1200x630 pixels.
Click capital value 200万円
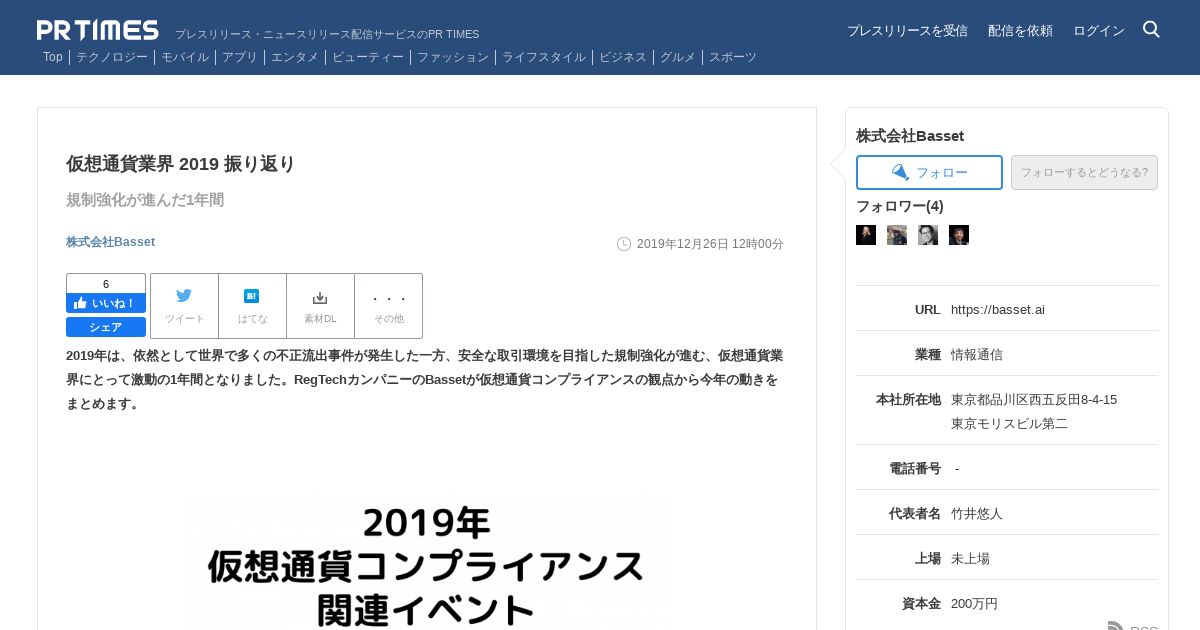click(974, 603)
